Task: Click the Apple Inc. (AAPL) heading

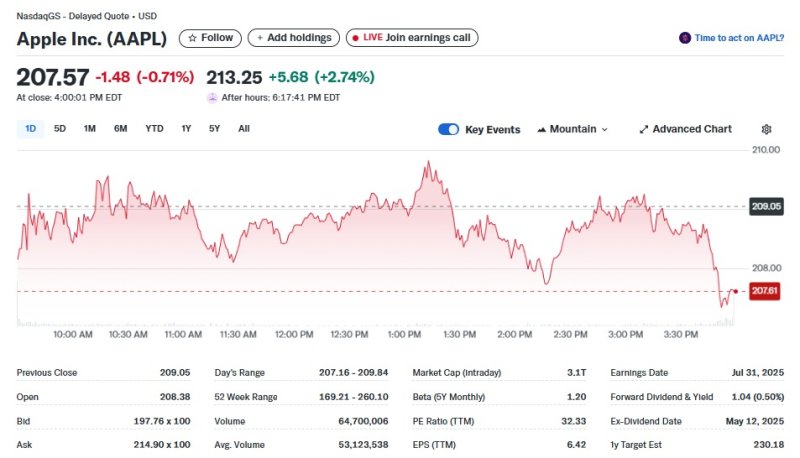Action: pyautogui.click(x=92, y=39)
